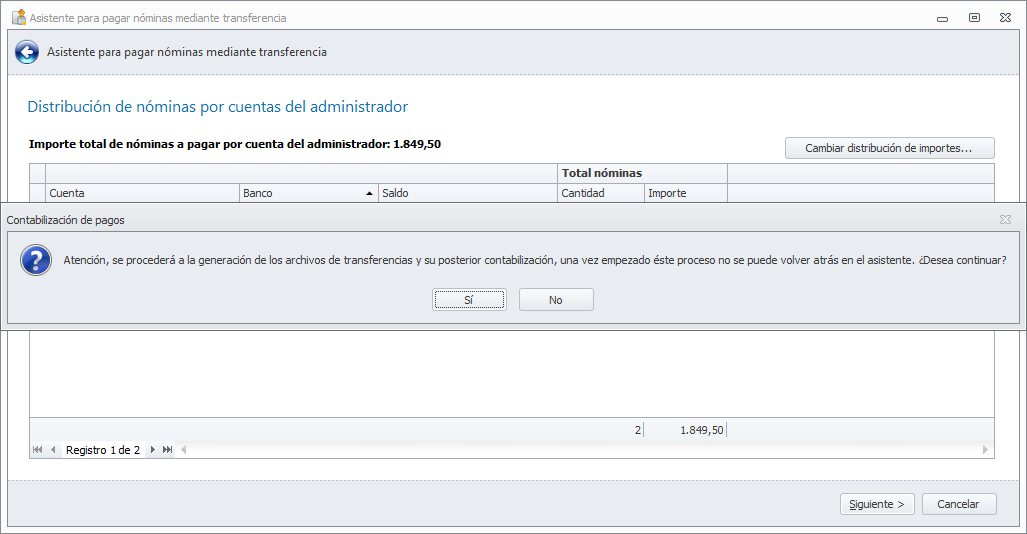Maximize the wizard window
This screenshot has width=1027, height=534.
tap(975, 18)
